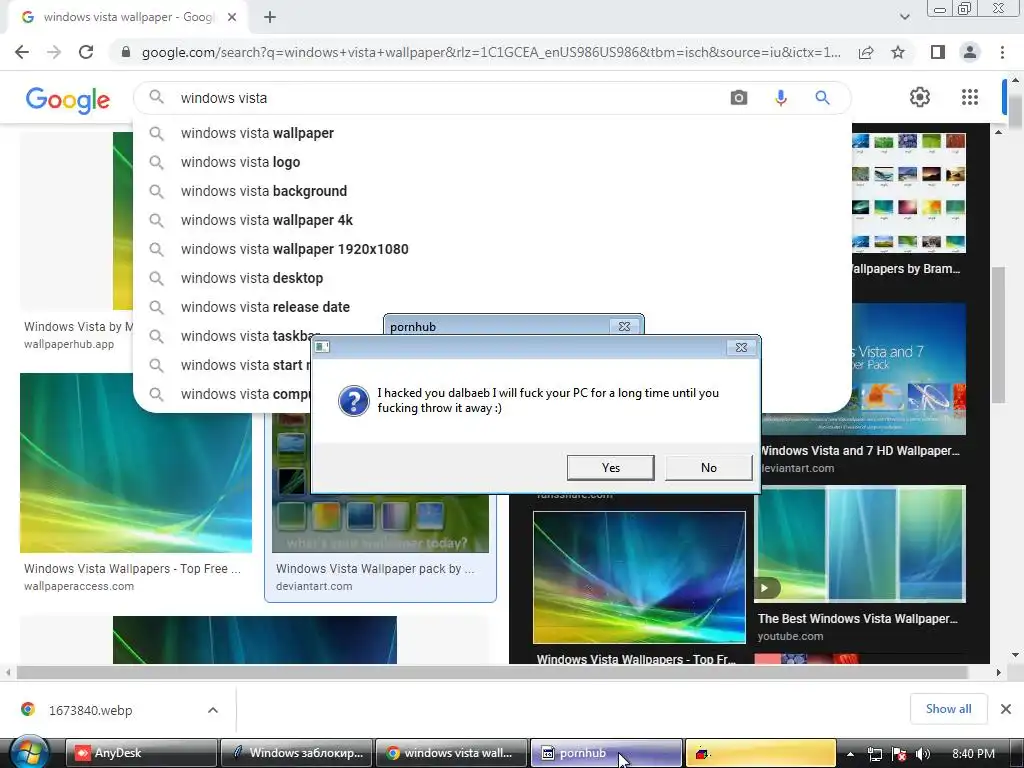Select suggestion windows vista wallpaper 1920x1080
Viewport: 1024px width, 768px height.
(492, 249)
